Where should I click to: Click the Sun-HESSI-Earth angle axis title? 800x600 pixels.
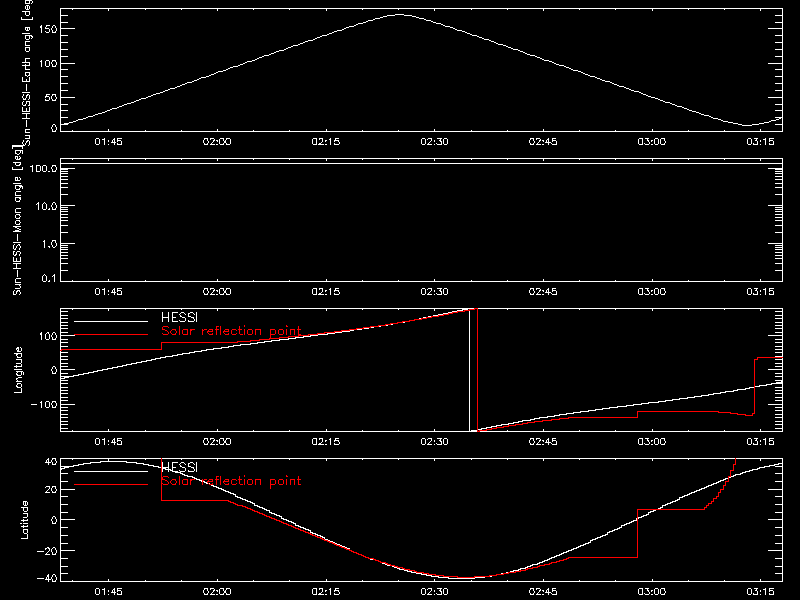pos(27,73)
